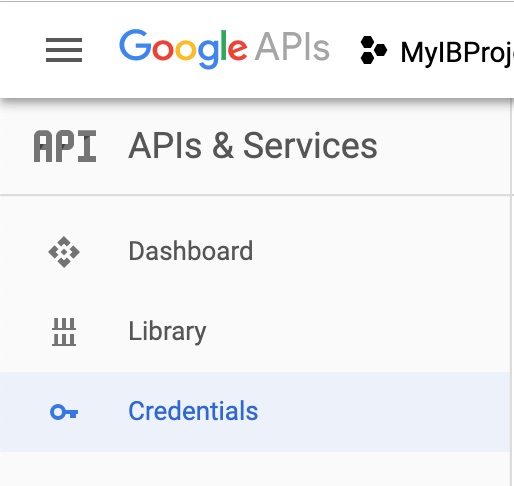Click the colorful Google wordmark

click(x=183, y=49)
